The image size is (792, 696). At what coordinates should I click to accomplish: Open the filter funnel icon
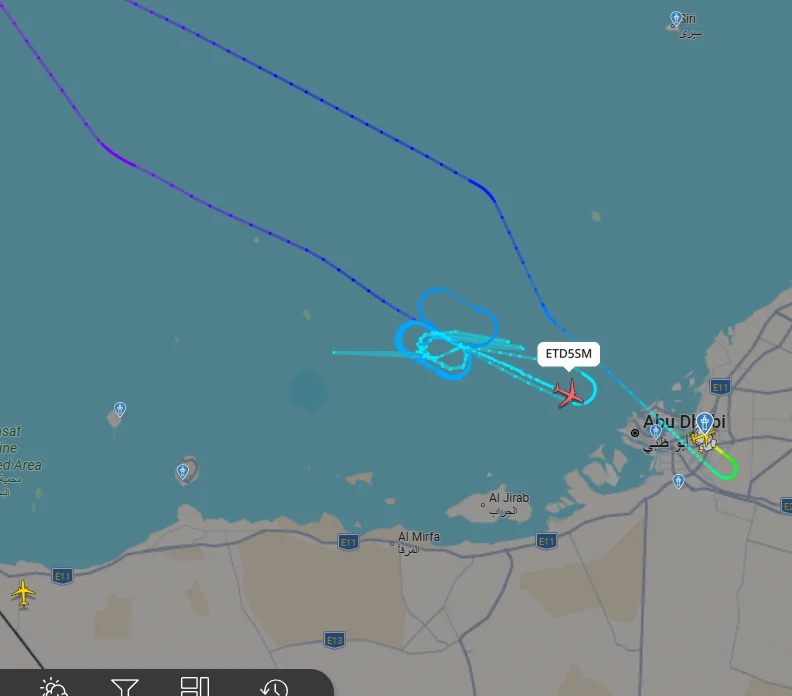pyautogui.click(x=125, y=687)
